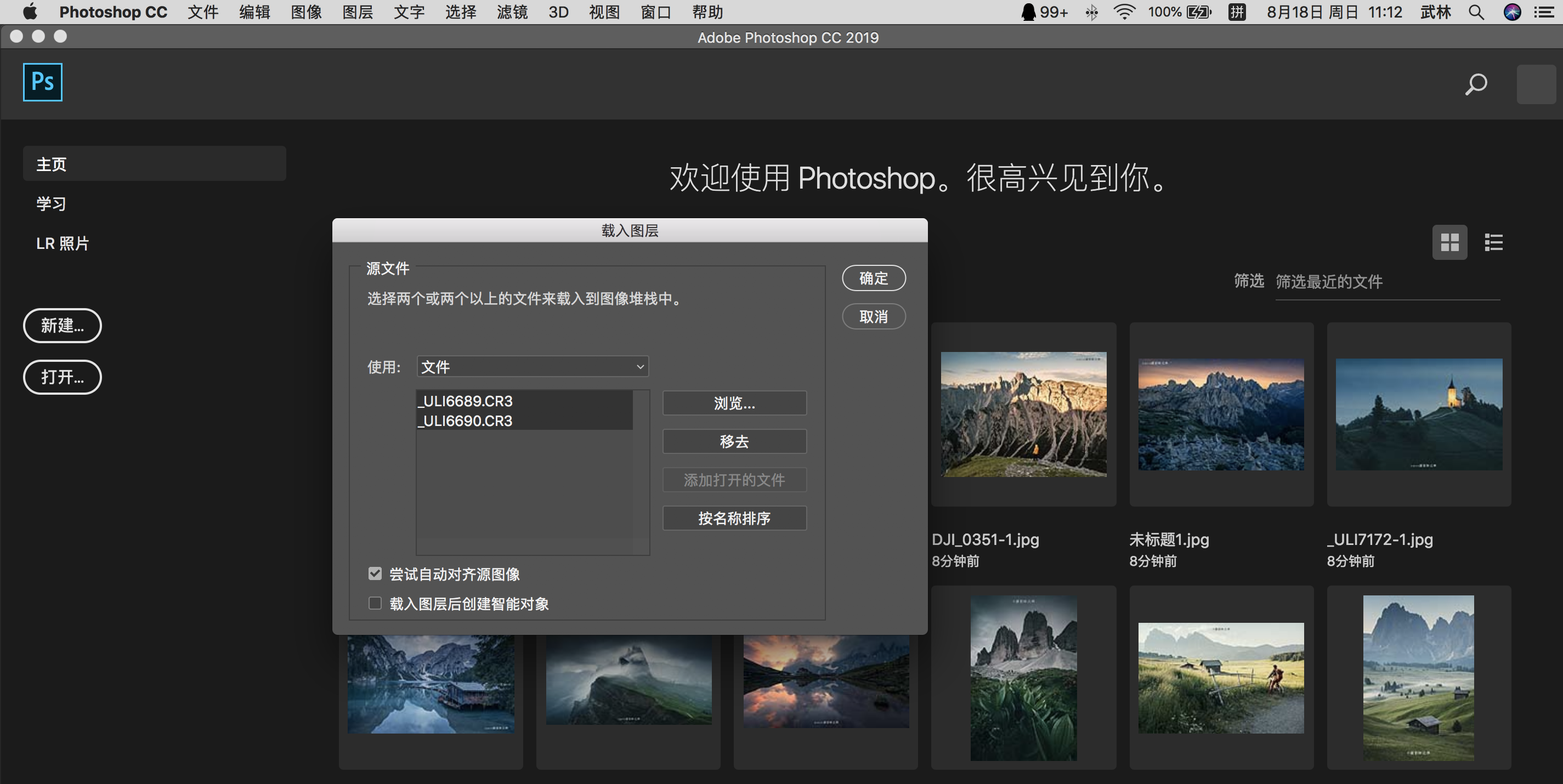
Task: Open macOS Spotlight search icon
Action: pyautogui.click(x=1476, y=12)
